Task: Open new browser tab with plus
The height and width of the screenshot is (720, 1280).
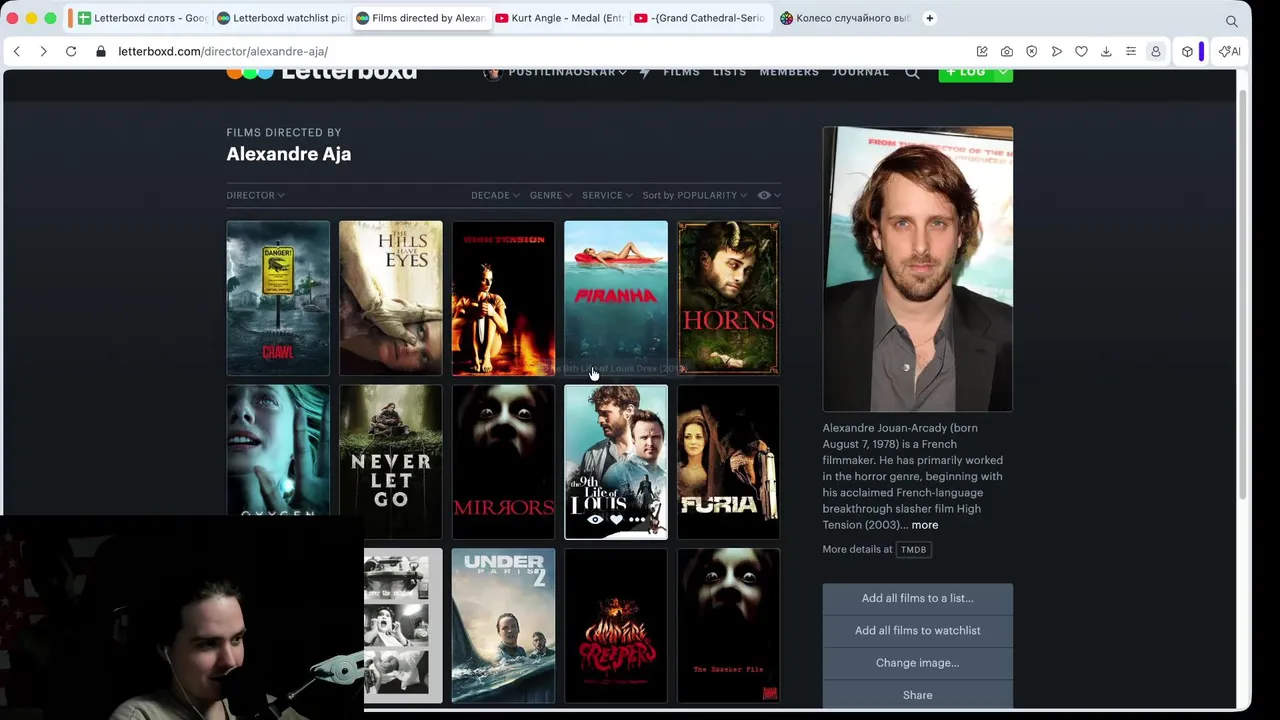Action: (930, 18)
